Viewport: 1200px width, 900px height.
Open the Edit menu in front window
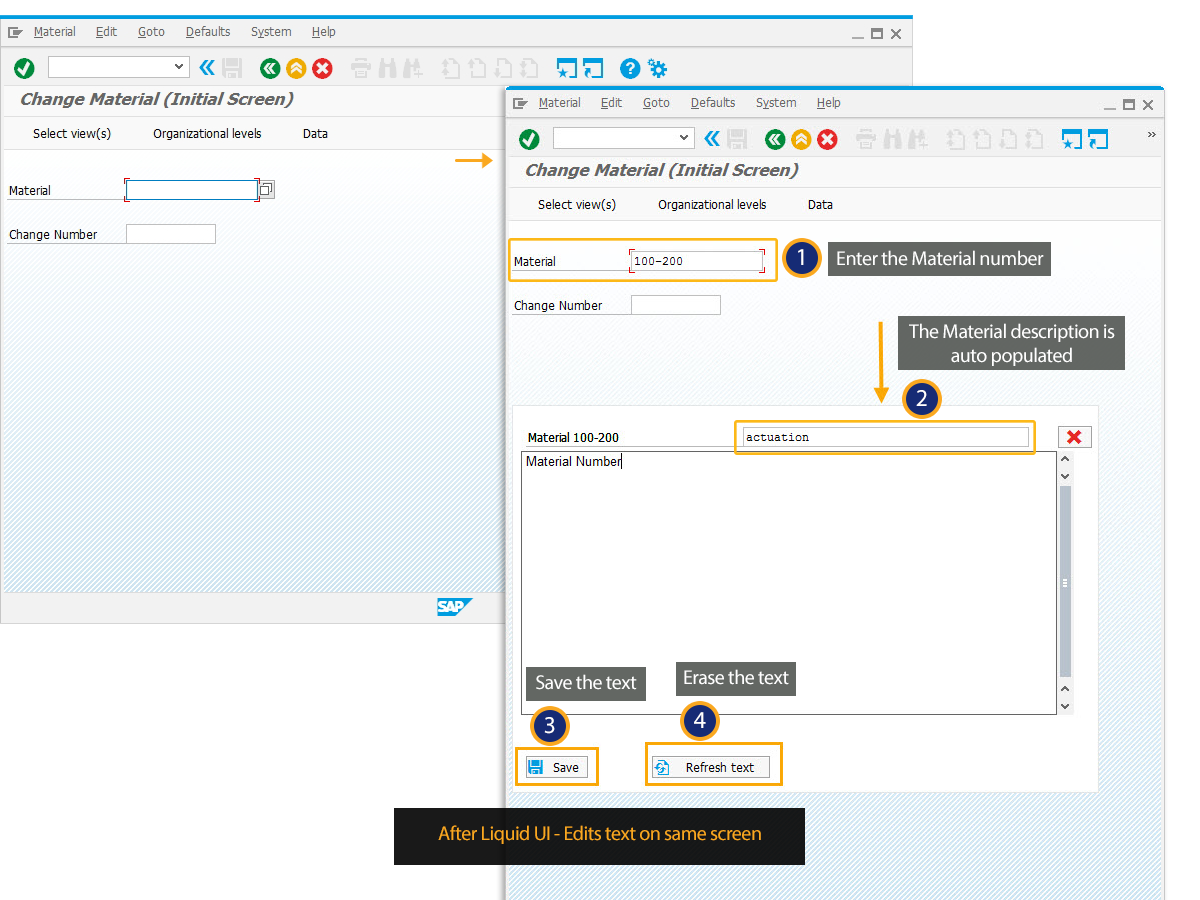611,103
